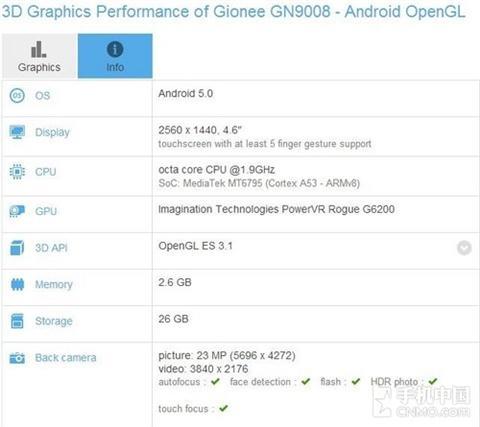Click the Memory RAM icon
480x427 pixels.
point(17,284)
